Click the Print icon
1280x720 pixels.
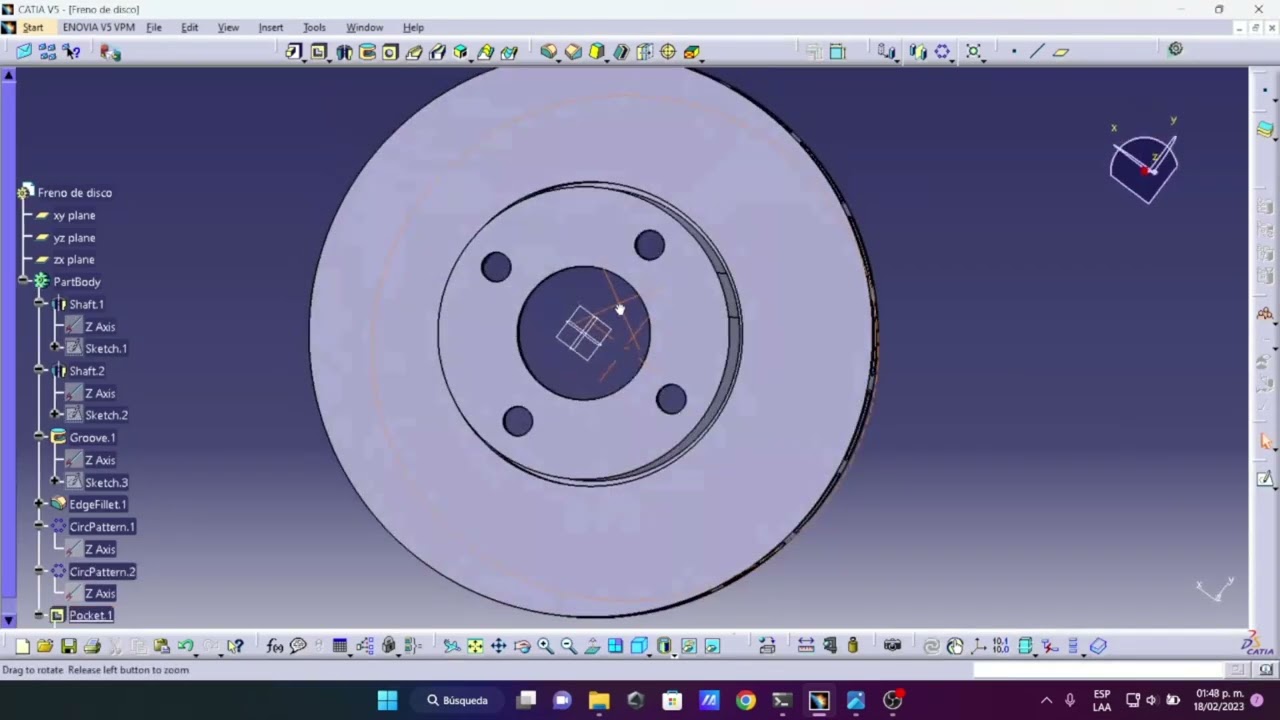click(92, 646)
